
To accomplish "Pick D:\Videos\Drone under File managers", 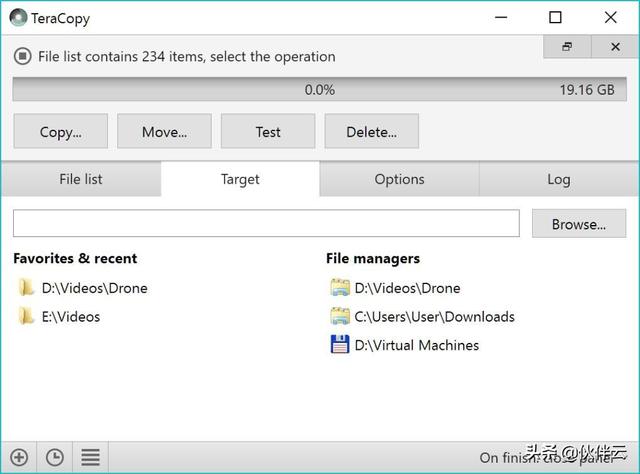I will [x=407, y=288].
